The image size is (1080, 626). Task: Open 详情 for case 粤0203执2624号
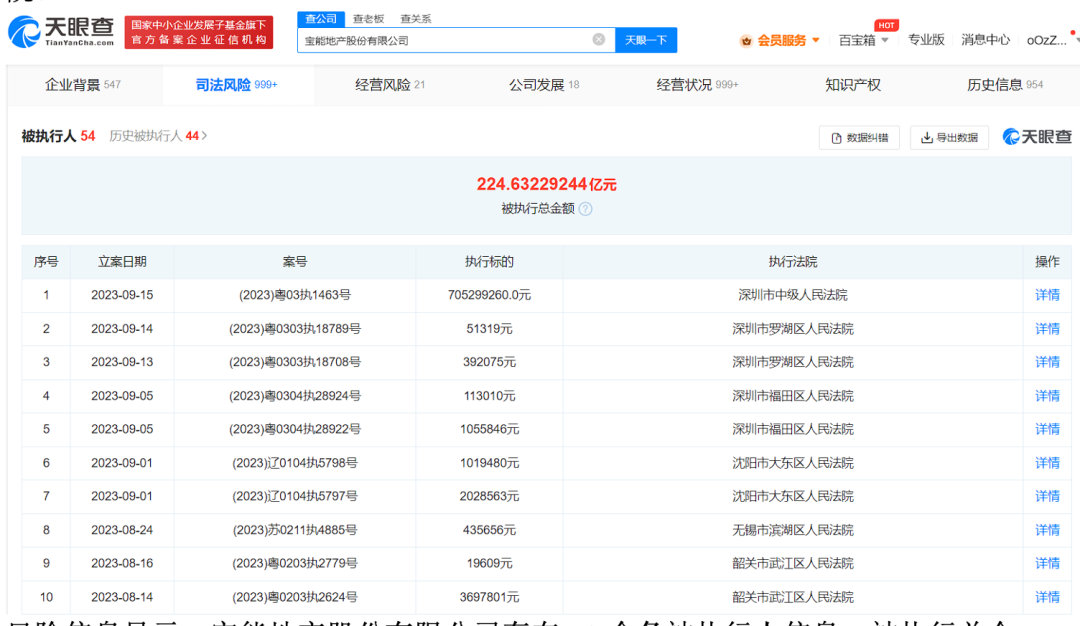1047,597
